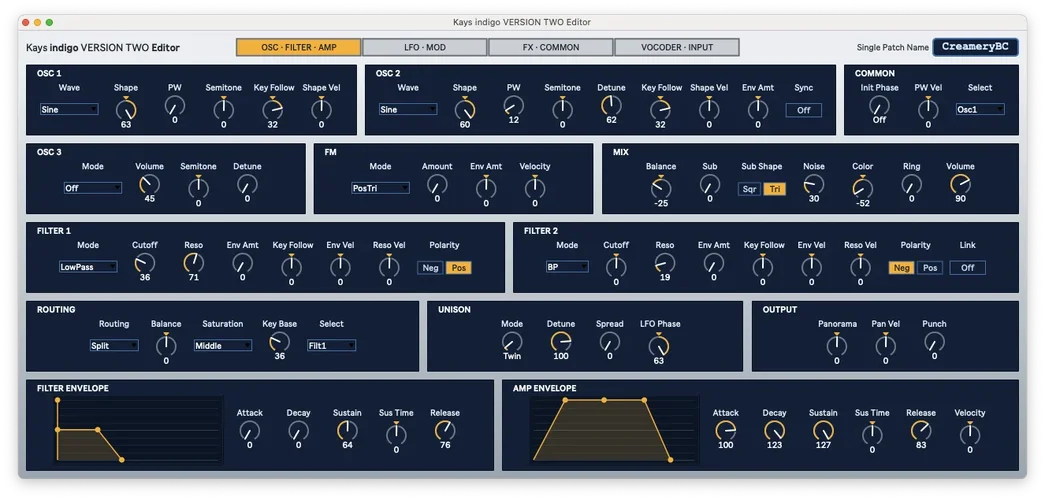Open the Routing Split dropdown
The width and height of the screenshot is (1045, 500).
(x=114, y=345)
